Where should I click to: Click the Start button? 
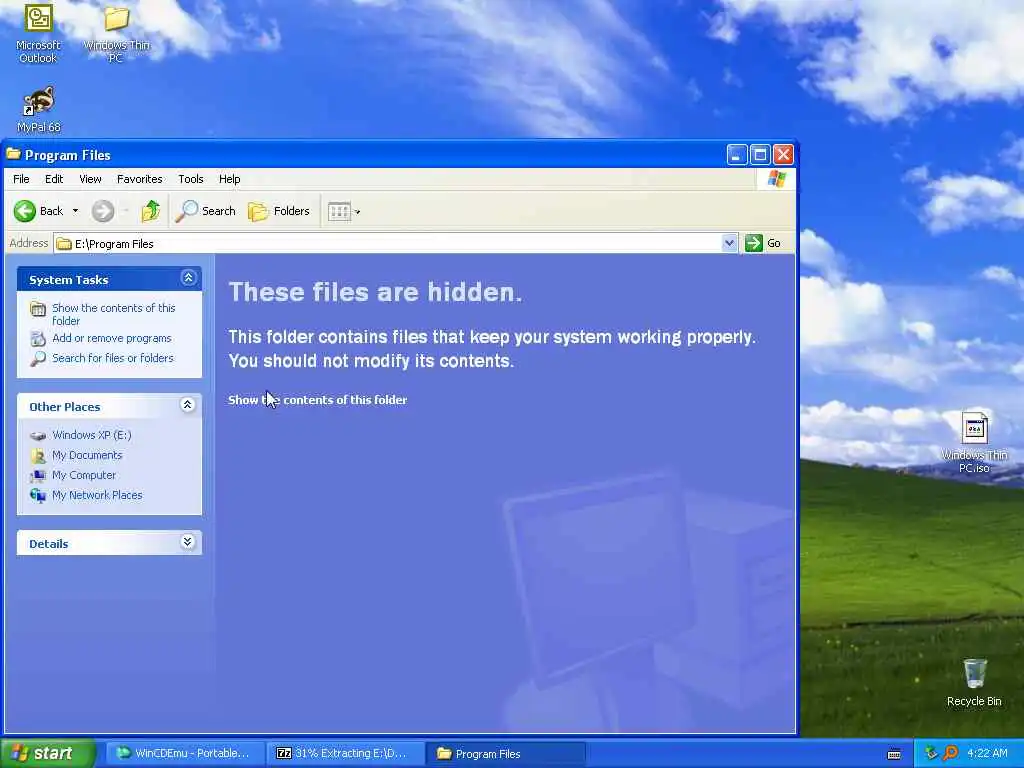point(47,753)
